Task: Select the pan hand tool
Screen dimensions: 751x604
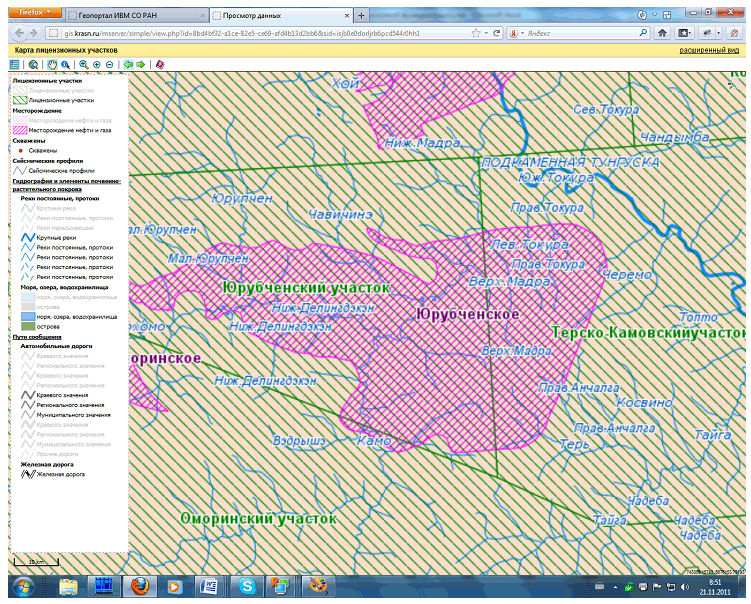Action: [x=50, y=64]
